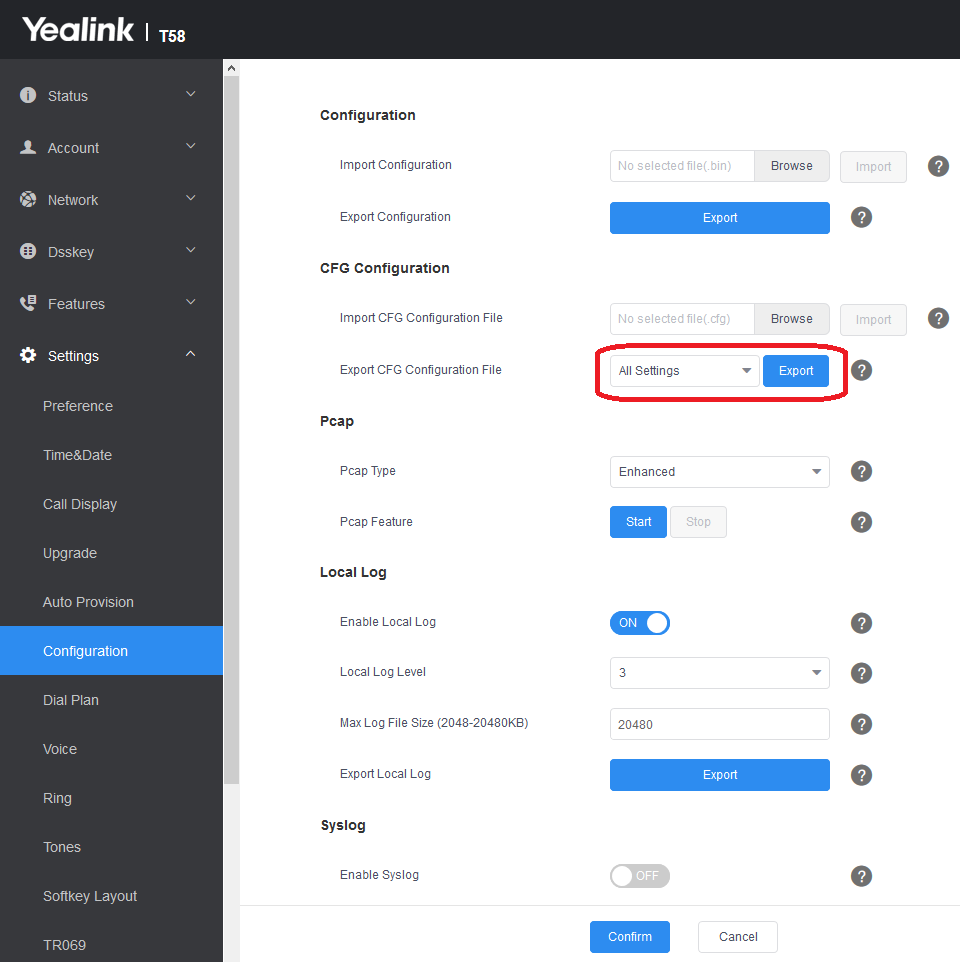Click the help icon beside Import Configuration
Image resolution: width=960 pixels, height=962 pixels.
click(938, 166)
